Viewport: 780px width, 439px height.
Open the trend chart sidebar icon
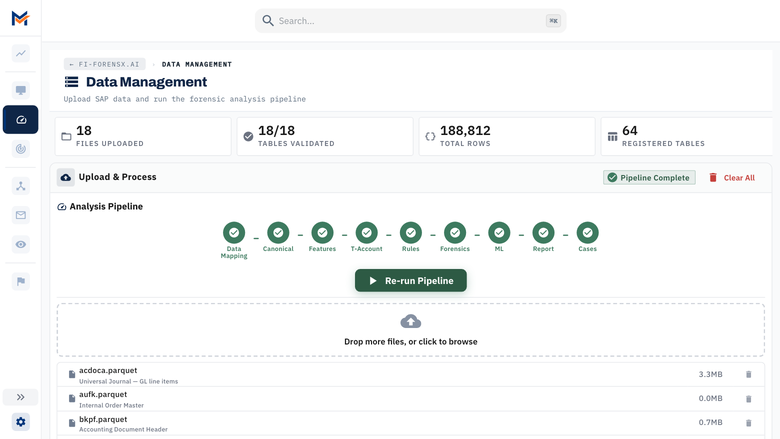pyautogui.click(x=20, y=53)
